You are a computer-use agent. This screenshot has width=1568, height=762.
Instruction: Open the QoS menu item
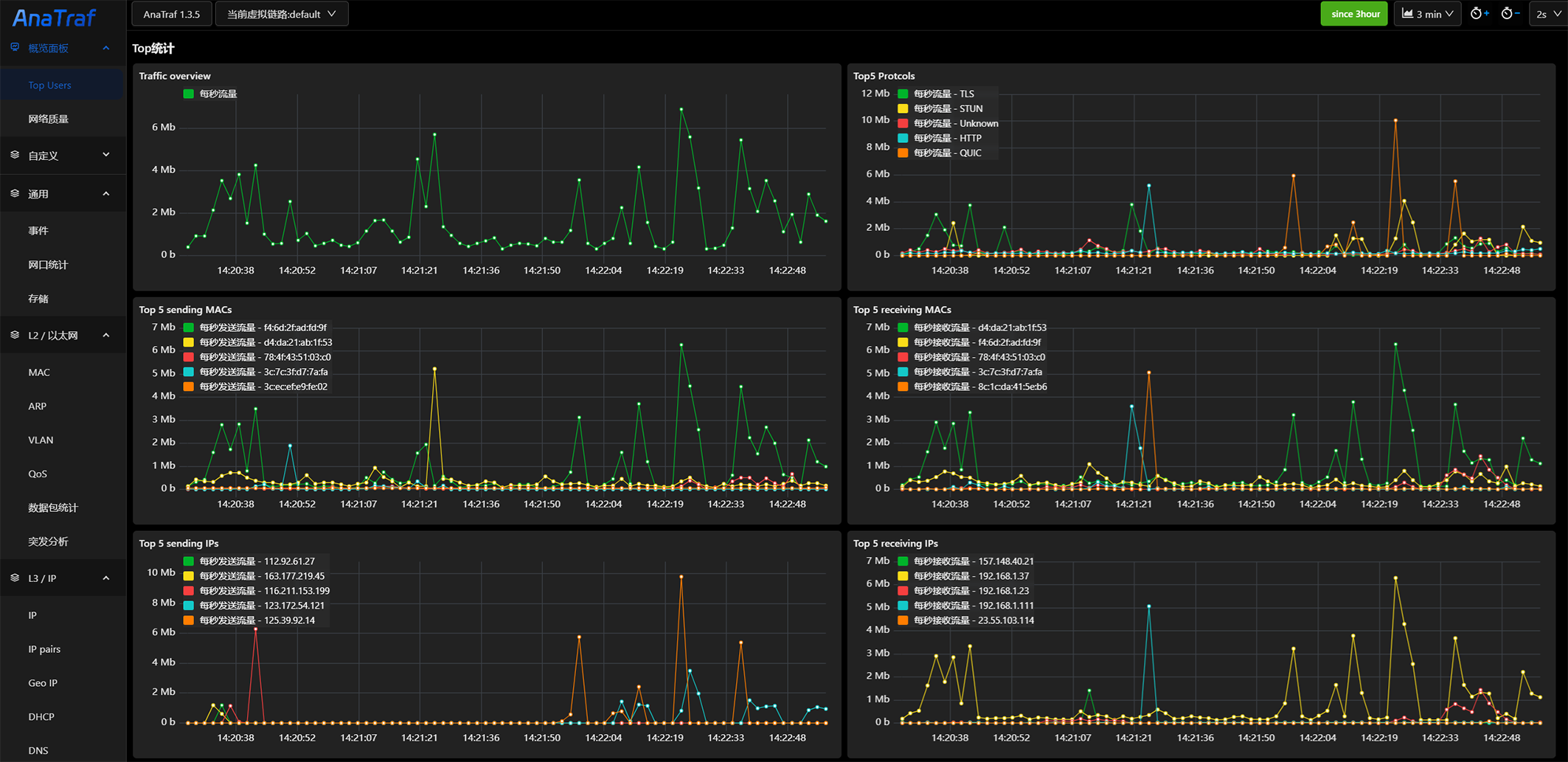coord(63,474)
